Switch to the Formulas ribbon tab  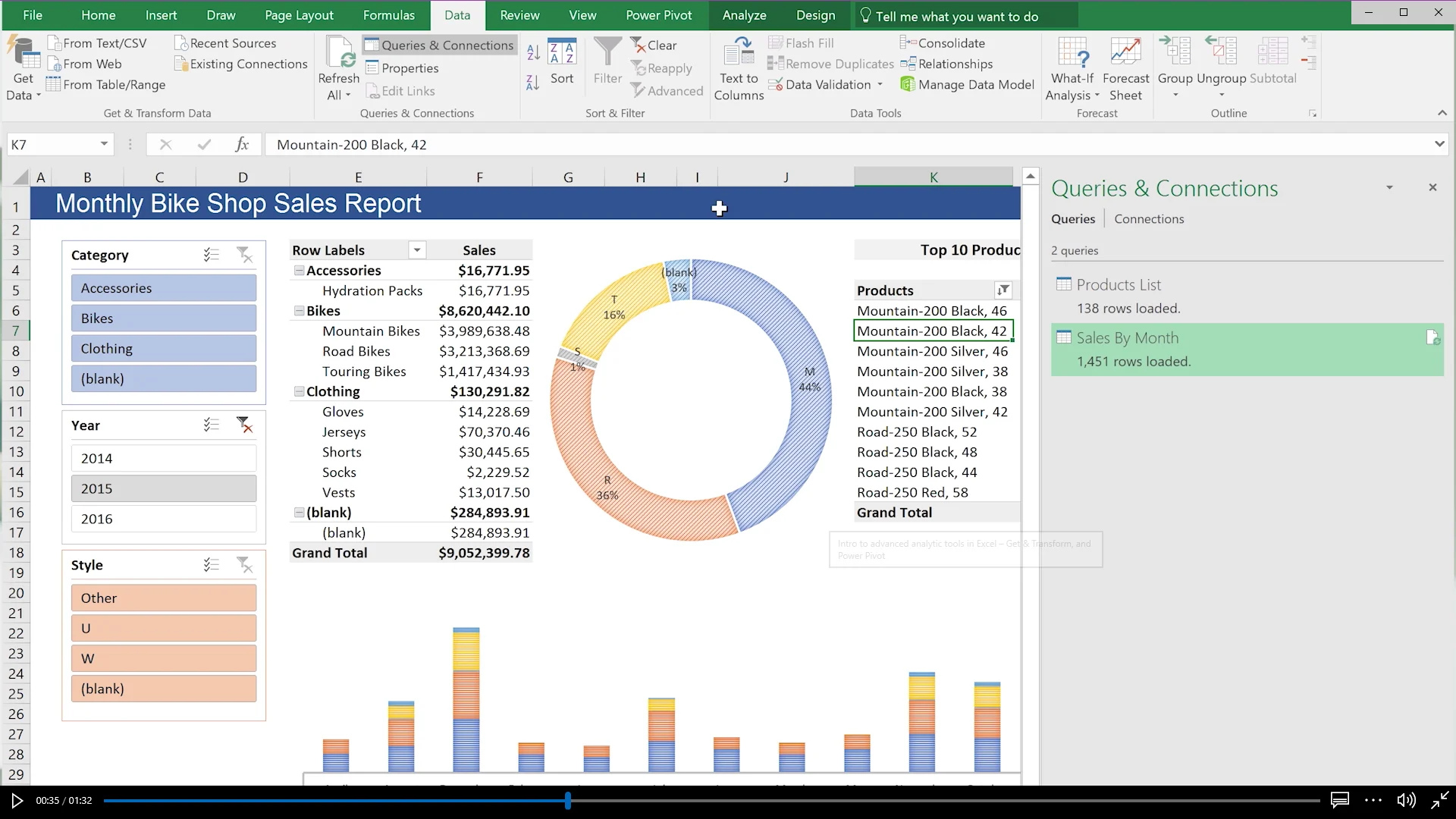388,15
